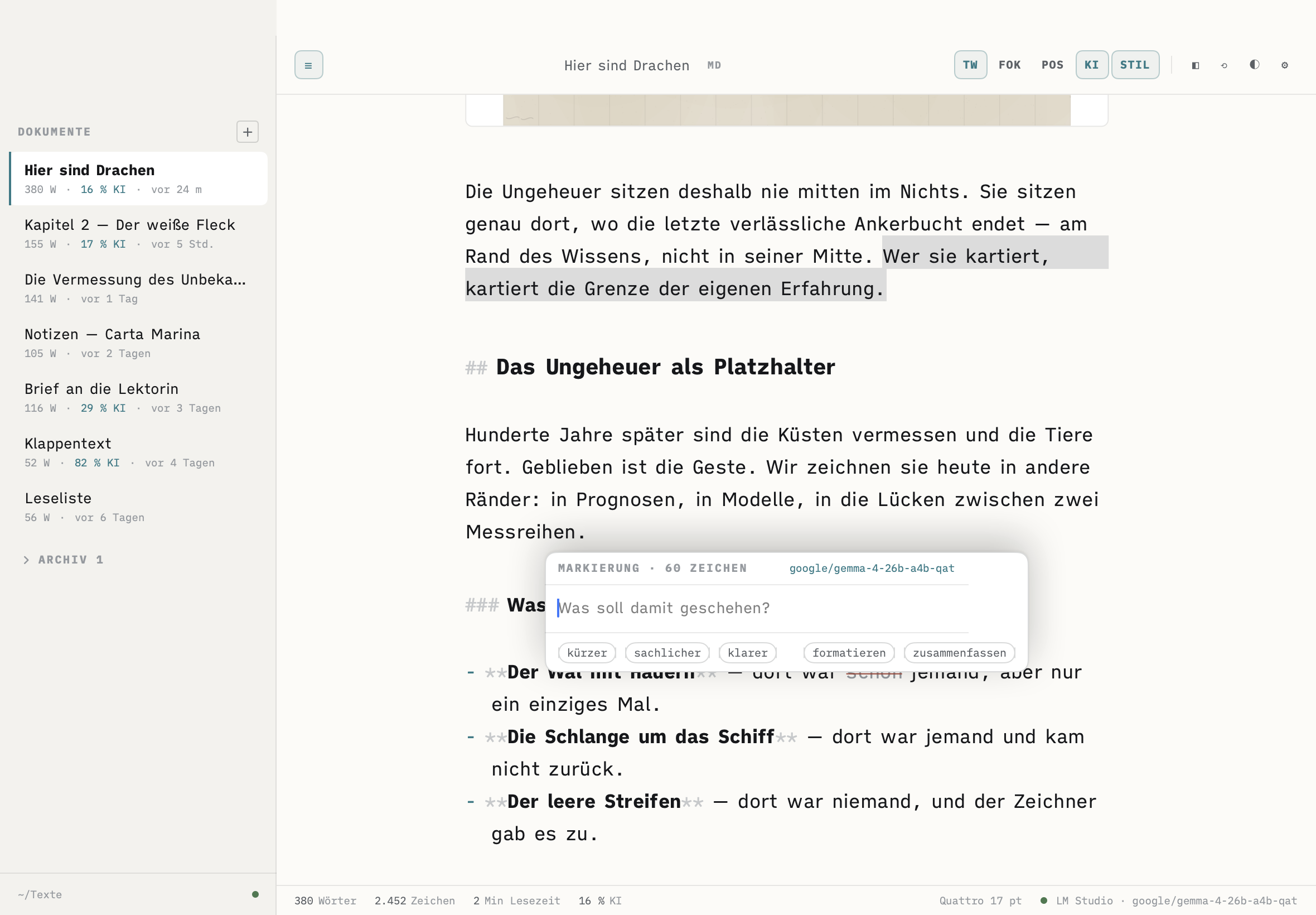This screenshot has width=1316, height=915.
Task: Click the embedded map image above text
Action: pyautogui.click(x=787, y=110)
